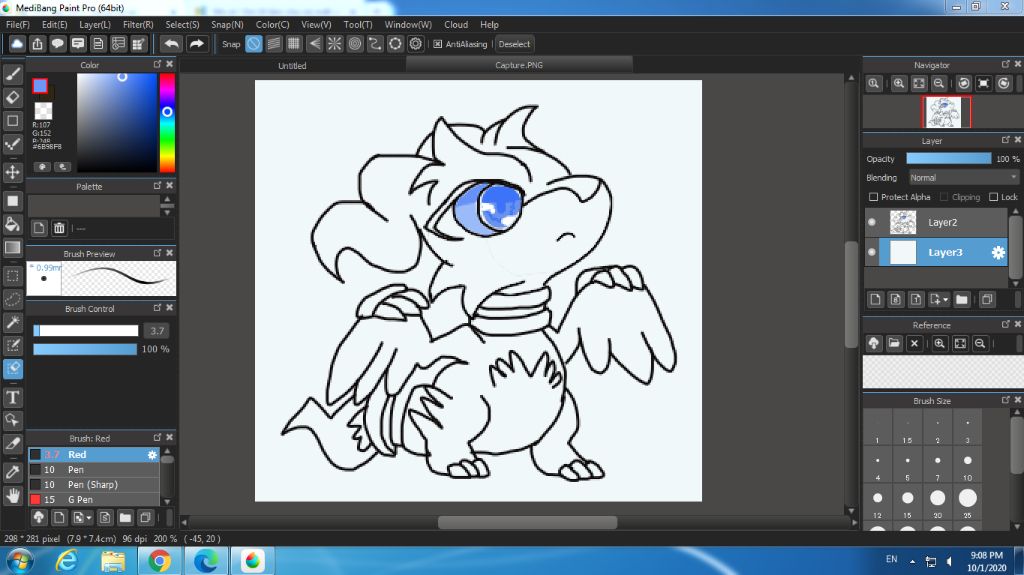
Task: Open the File menu
Action: coord(18,24)
